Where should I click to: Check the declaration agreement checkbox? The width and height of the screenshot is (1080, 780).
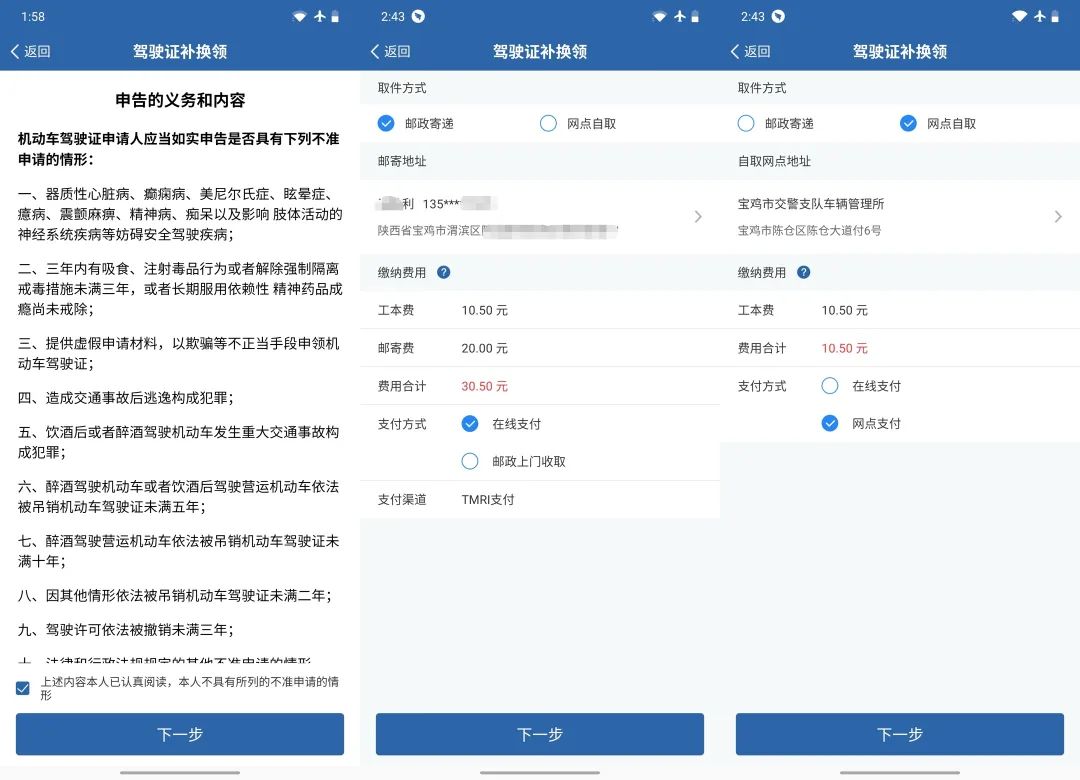(x=23, y=687)
